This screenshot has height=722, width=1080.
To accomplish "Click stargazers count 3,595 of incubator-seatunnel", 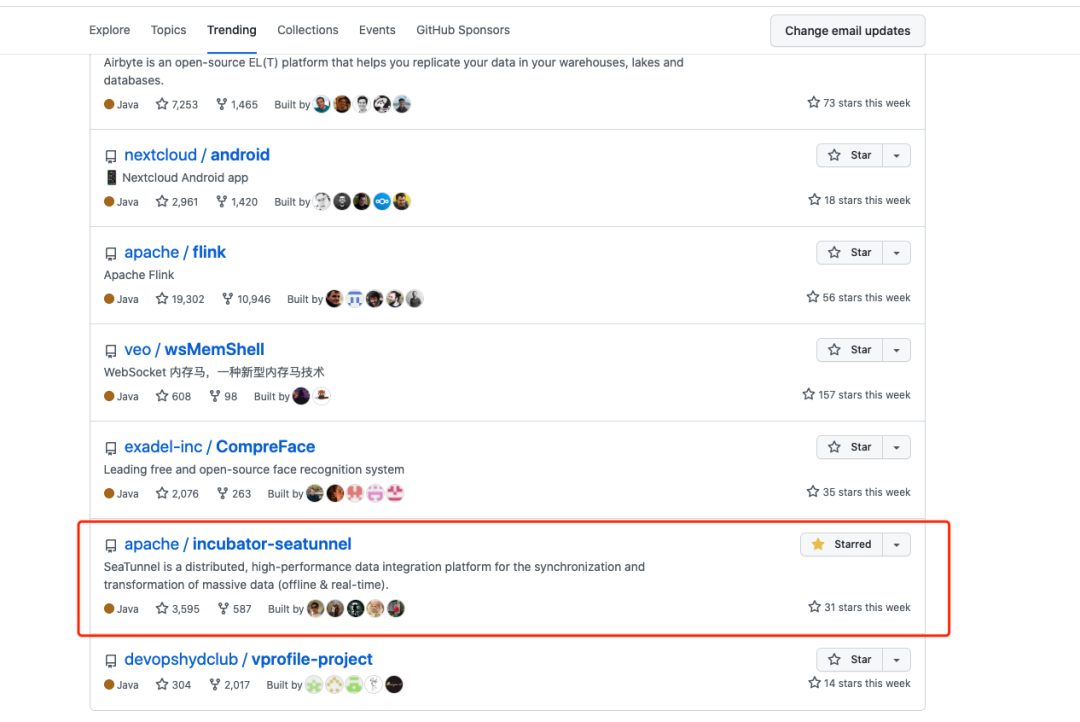I will [x=178, y=609].
